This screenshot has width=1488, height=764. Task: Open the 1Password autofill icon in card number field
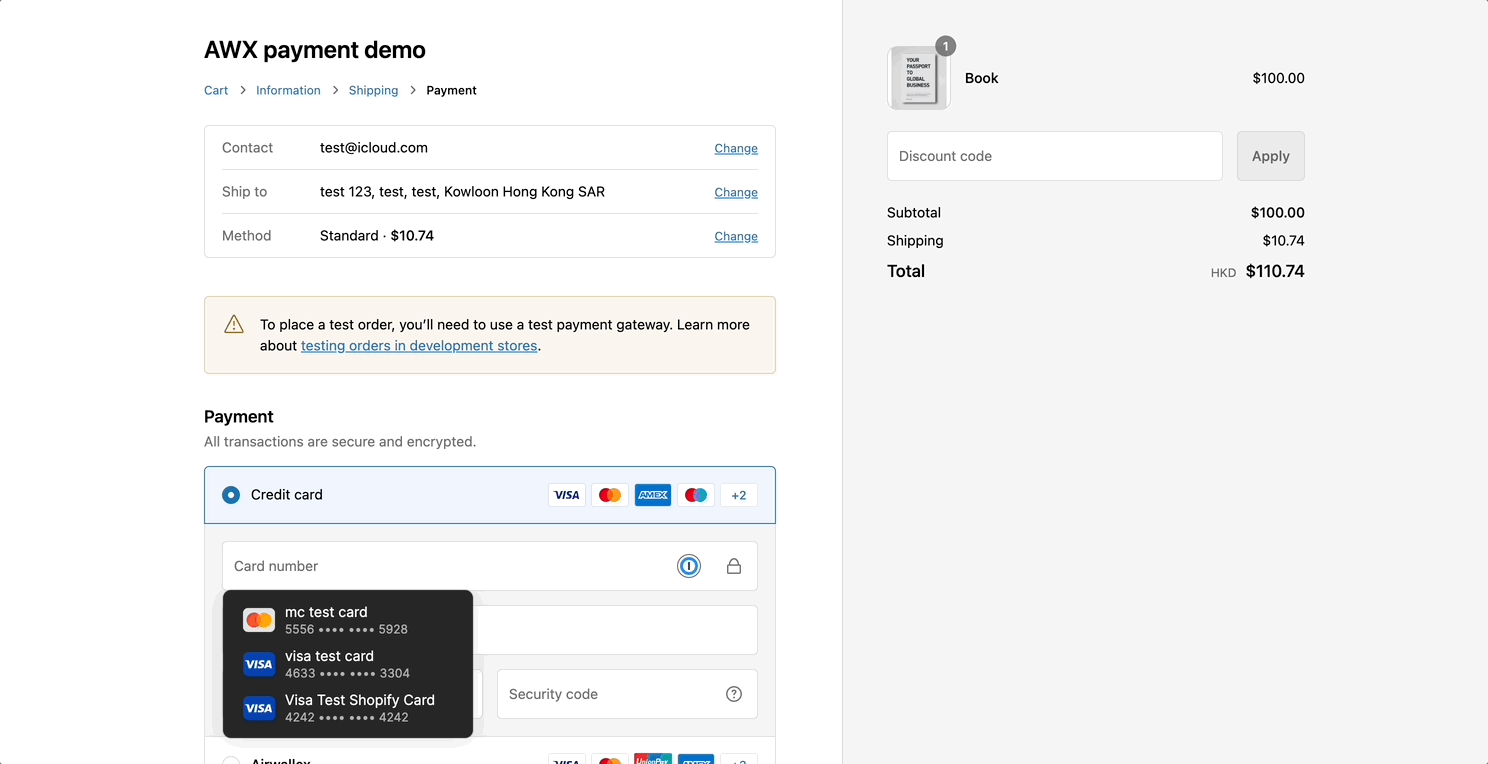point(688,565)
